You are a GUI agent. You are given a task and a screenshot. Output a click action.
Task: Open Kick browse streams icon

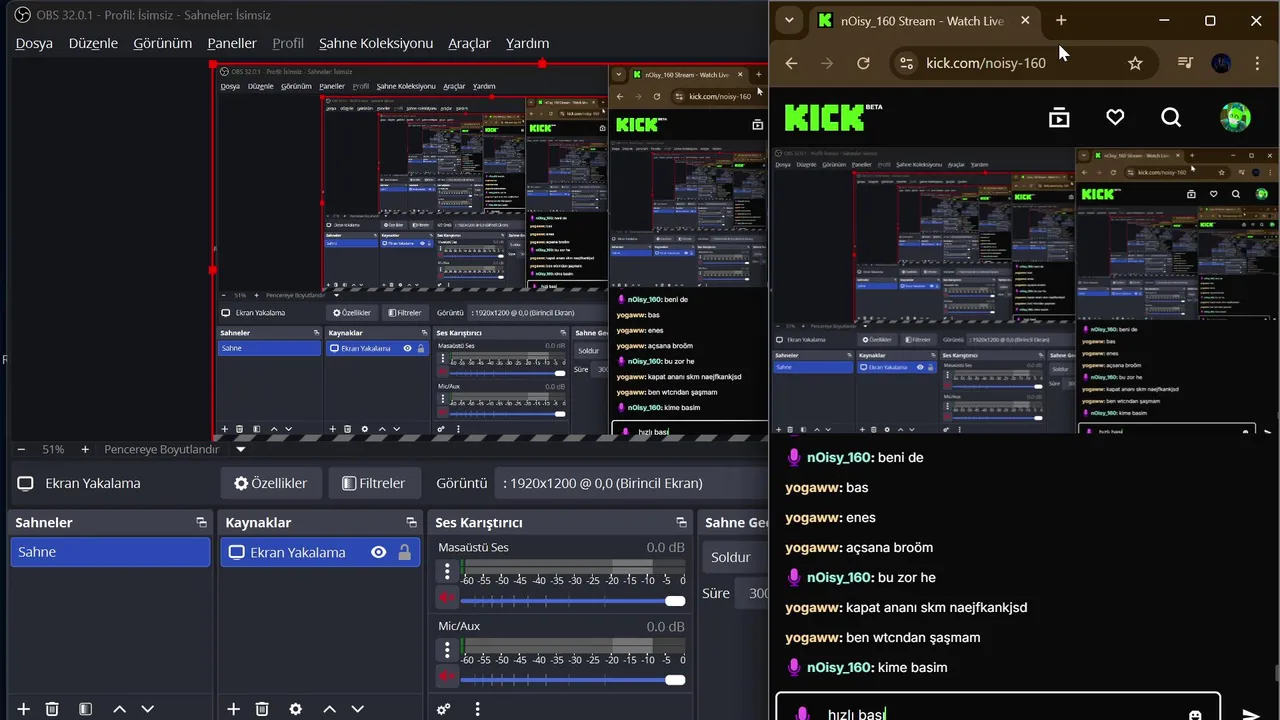click(1059, 118)
